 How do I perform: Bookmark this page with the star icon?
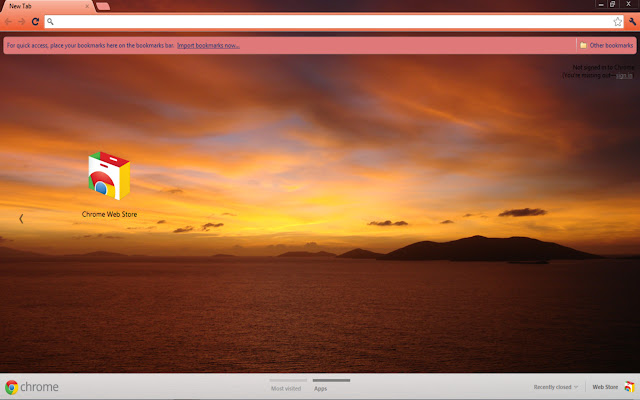(x=617, y=21)
